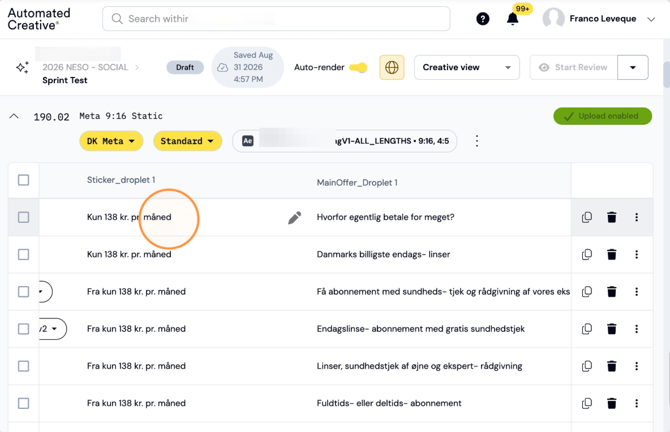The width and height of the screenshot is (670, 432).
Task: Delete the 'Hvorfor egentlig betale' row
Action: (612, 217)
